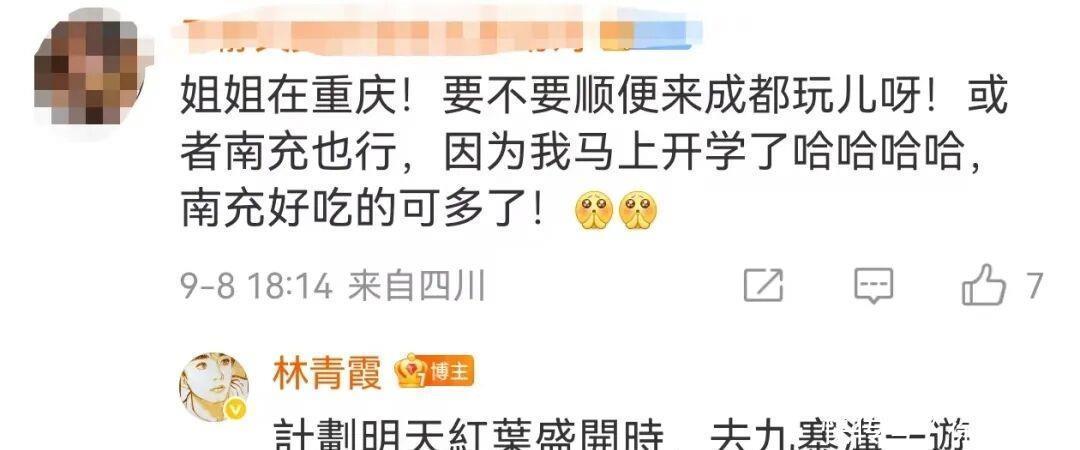Open the blurred commenter's avatar
Screen dimensions: 1080x450
coord(88,72)
